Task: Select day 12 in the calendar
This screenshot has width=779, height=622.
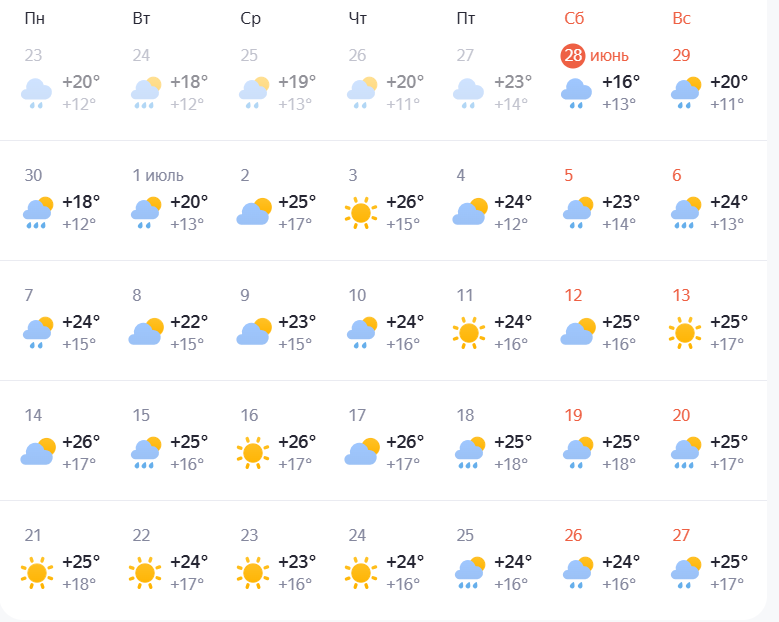Action: [x=574, y=296]
